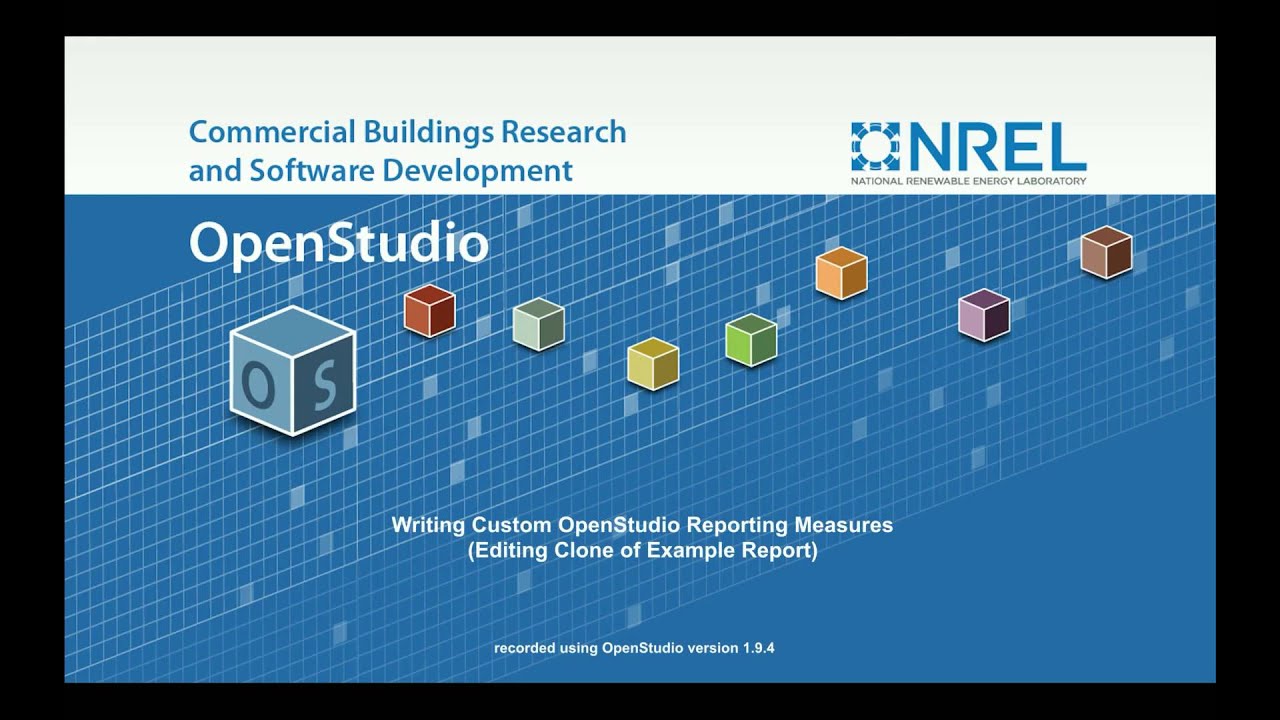Click the orange cube icon
1280x720 pixels.
click(x=841, y=273)
